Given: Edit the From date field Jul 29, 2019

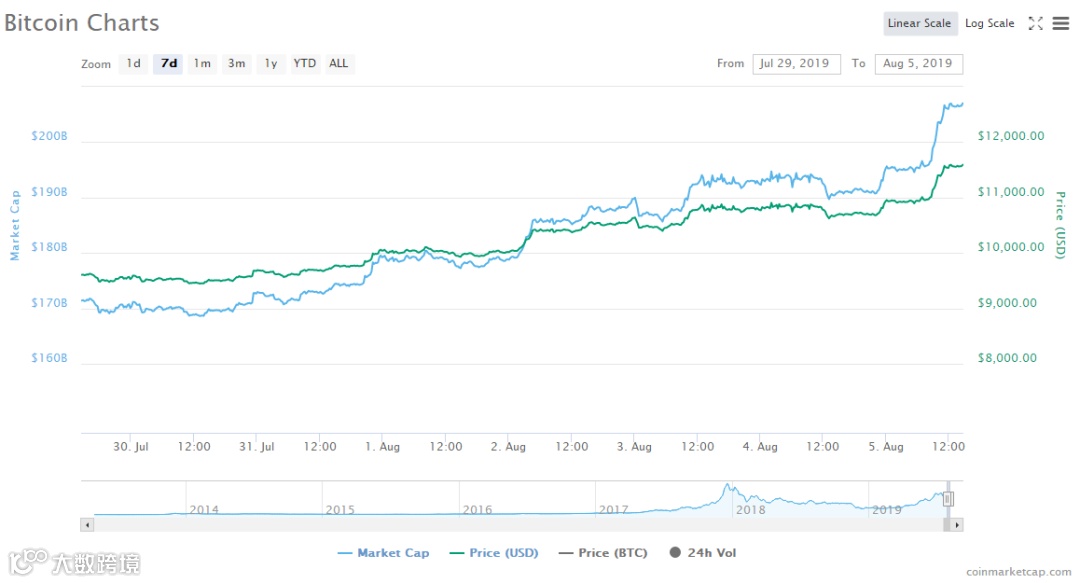Looking at the screenshot, I should pyautogui.click(x=796, y=63).
